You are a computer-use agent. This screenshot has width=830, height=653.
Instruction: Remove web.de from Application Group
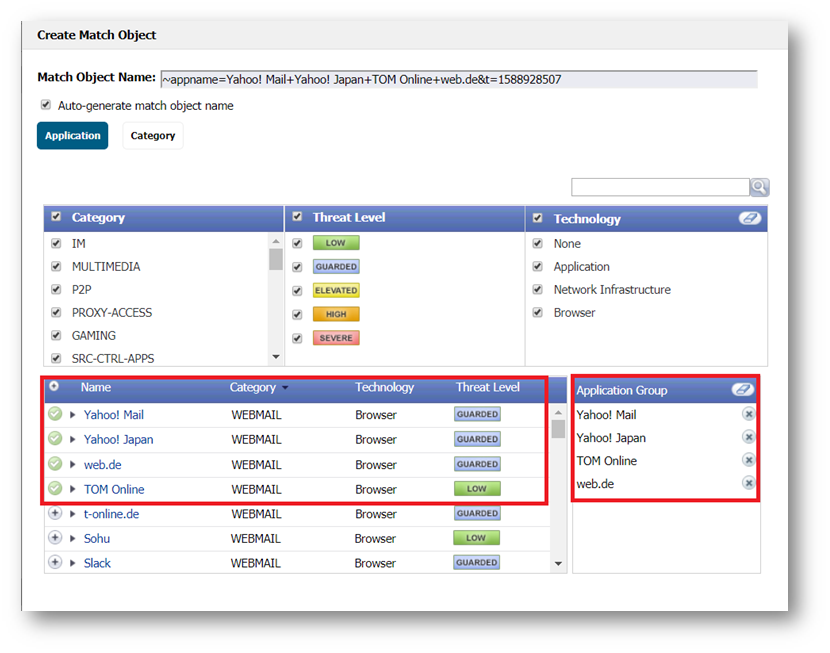[748, 484]
